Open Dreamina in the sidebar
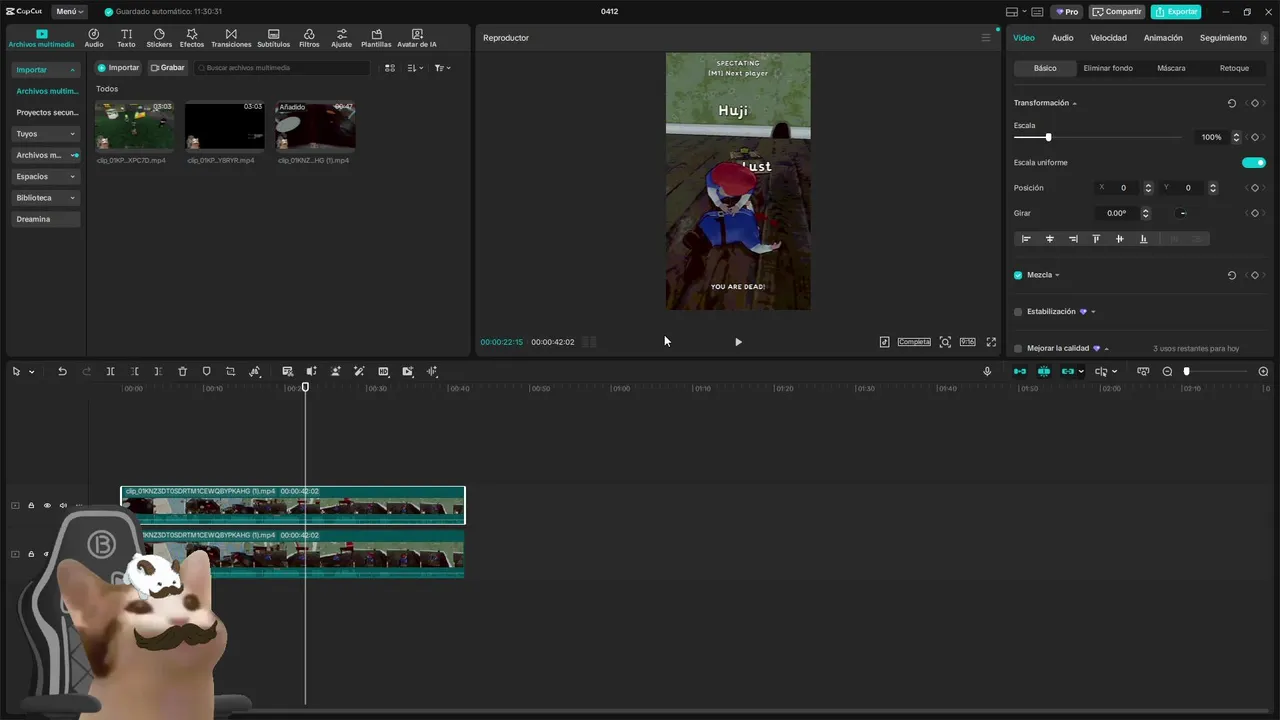The width and height of the screenshot is (1280, 720). pos(46,219)
